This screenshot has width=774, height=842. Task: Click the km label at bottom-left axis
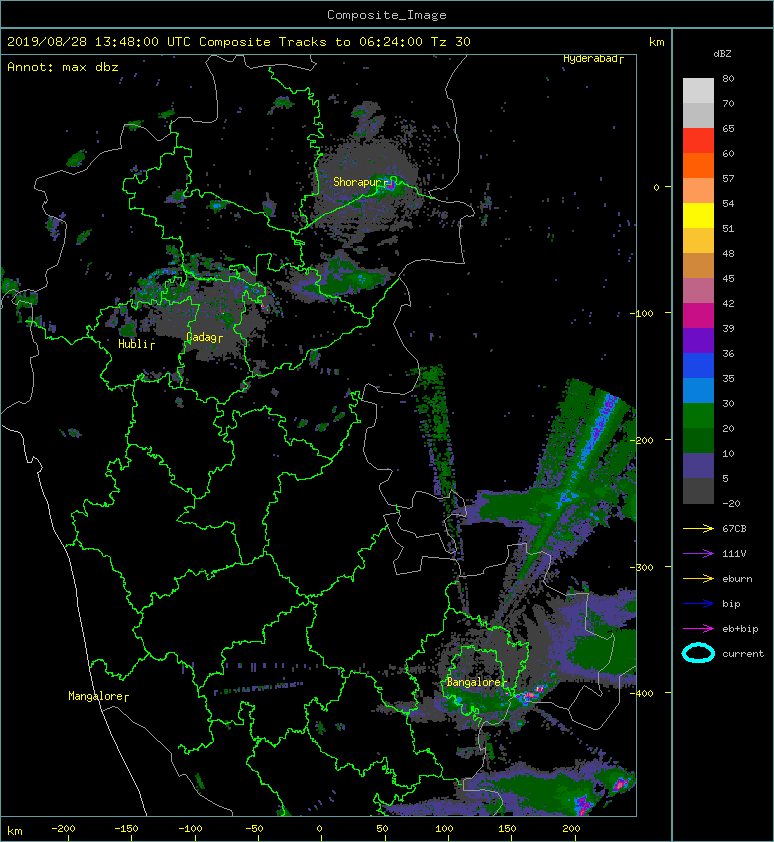(x=15, y=831)
